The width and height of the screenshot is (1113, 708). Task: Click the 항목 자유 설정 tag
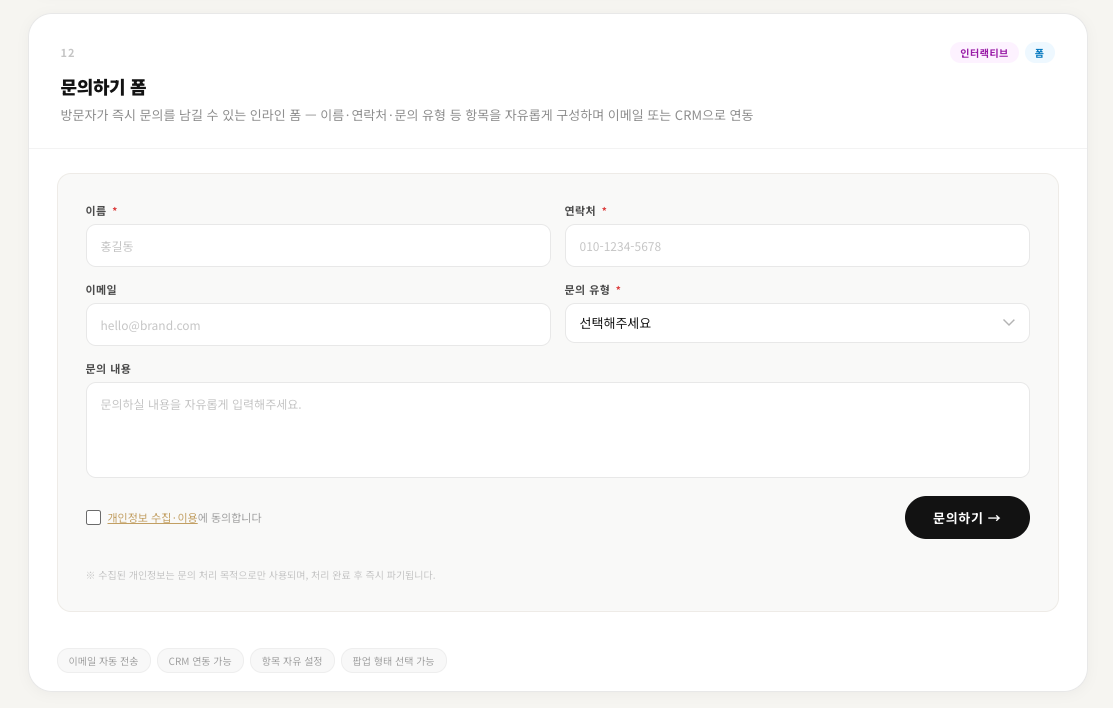[x=292, y=661]
